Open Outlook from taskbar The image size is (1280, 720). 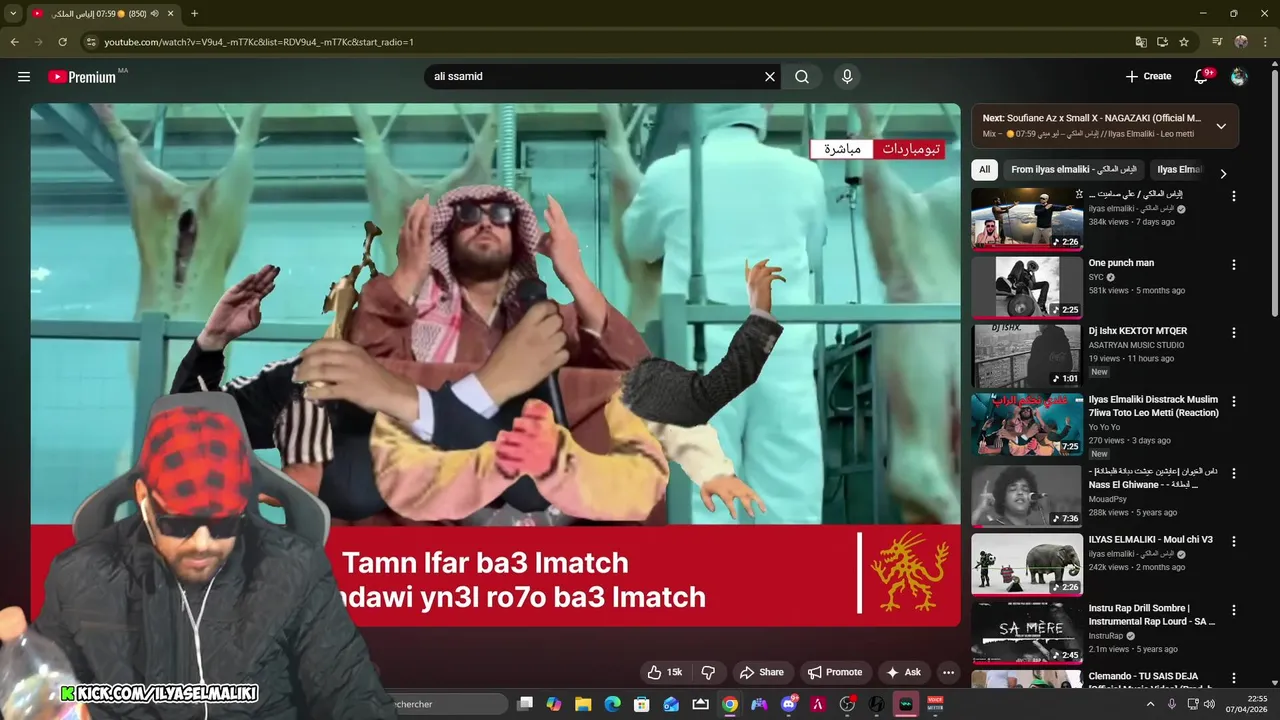click(671, 704)
